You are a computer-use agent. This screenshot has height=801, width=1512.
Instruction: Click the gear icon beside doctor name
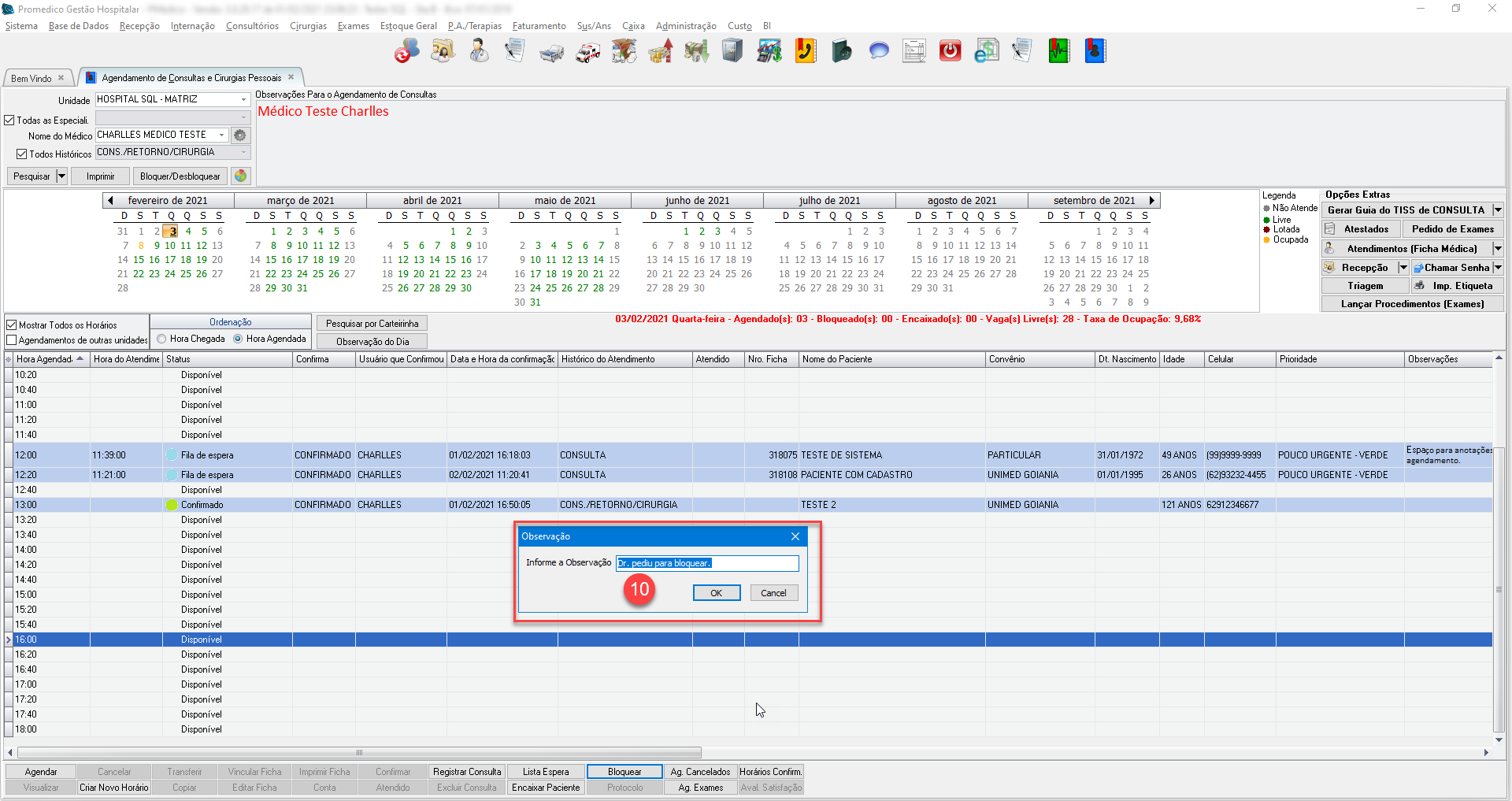(x=240, y=135)
